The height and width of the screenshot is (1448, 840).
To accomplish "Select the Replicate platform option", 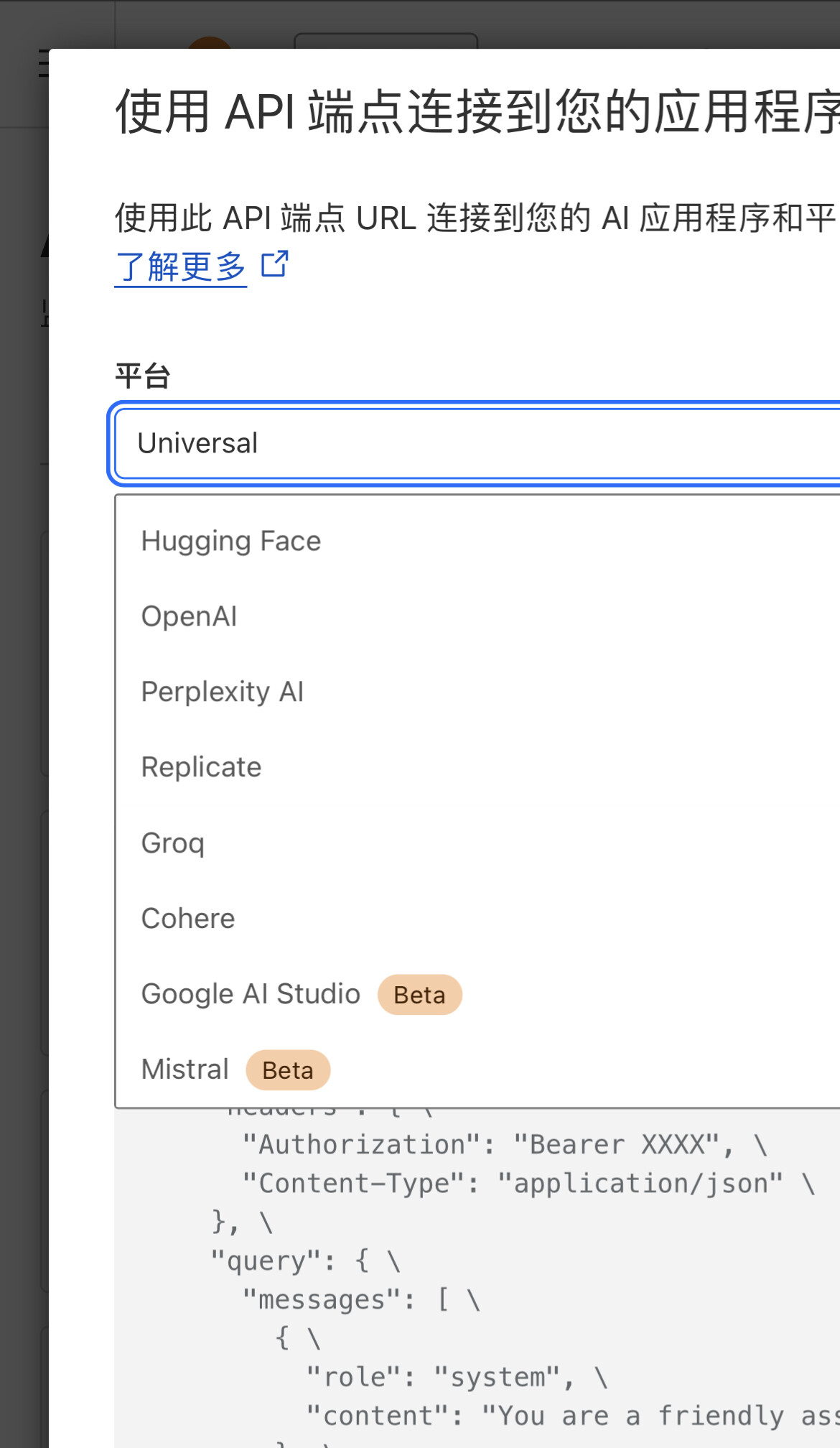I will click(x=477, y=767).
